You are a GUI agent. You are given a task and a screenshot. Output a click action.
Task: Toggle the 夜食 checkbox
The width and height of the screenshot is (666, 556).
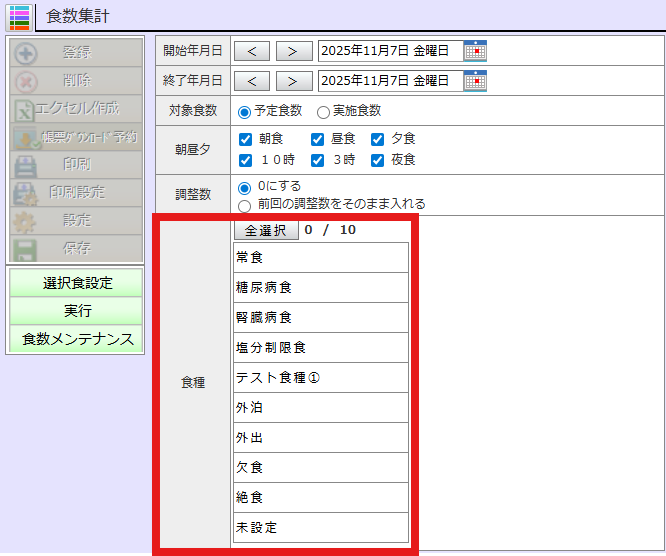[x=378, y=160]
